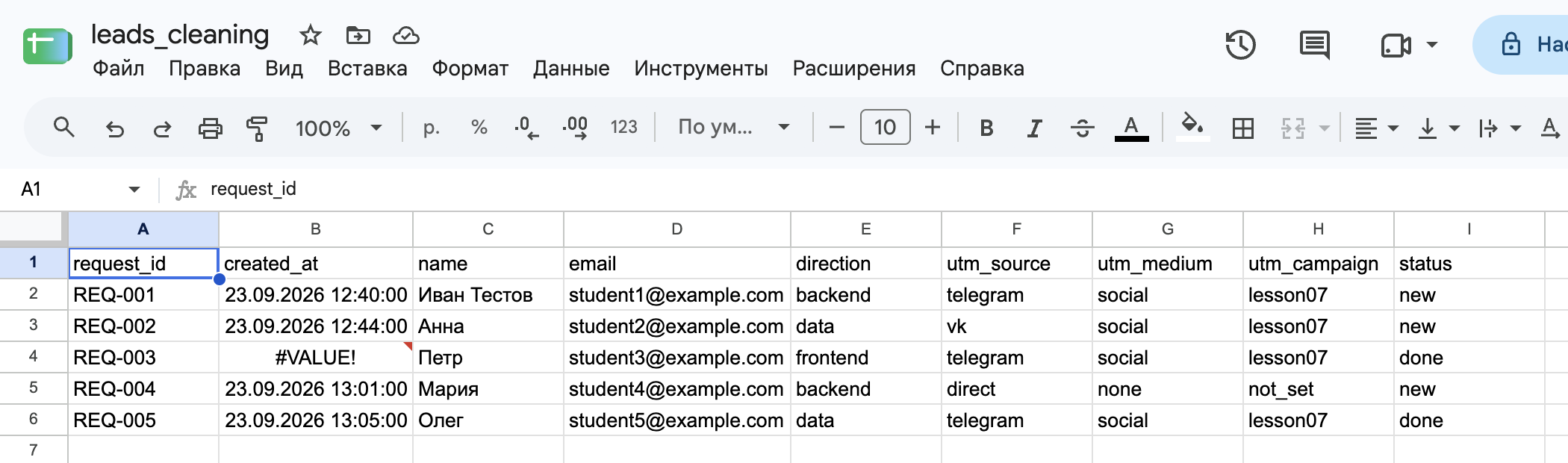Image resolution: width=1568 pixels, height=463 pixels.
Task: Select the not_set campaign cell
Action: [1319, 388]
